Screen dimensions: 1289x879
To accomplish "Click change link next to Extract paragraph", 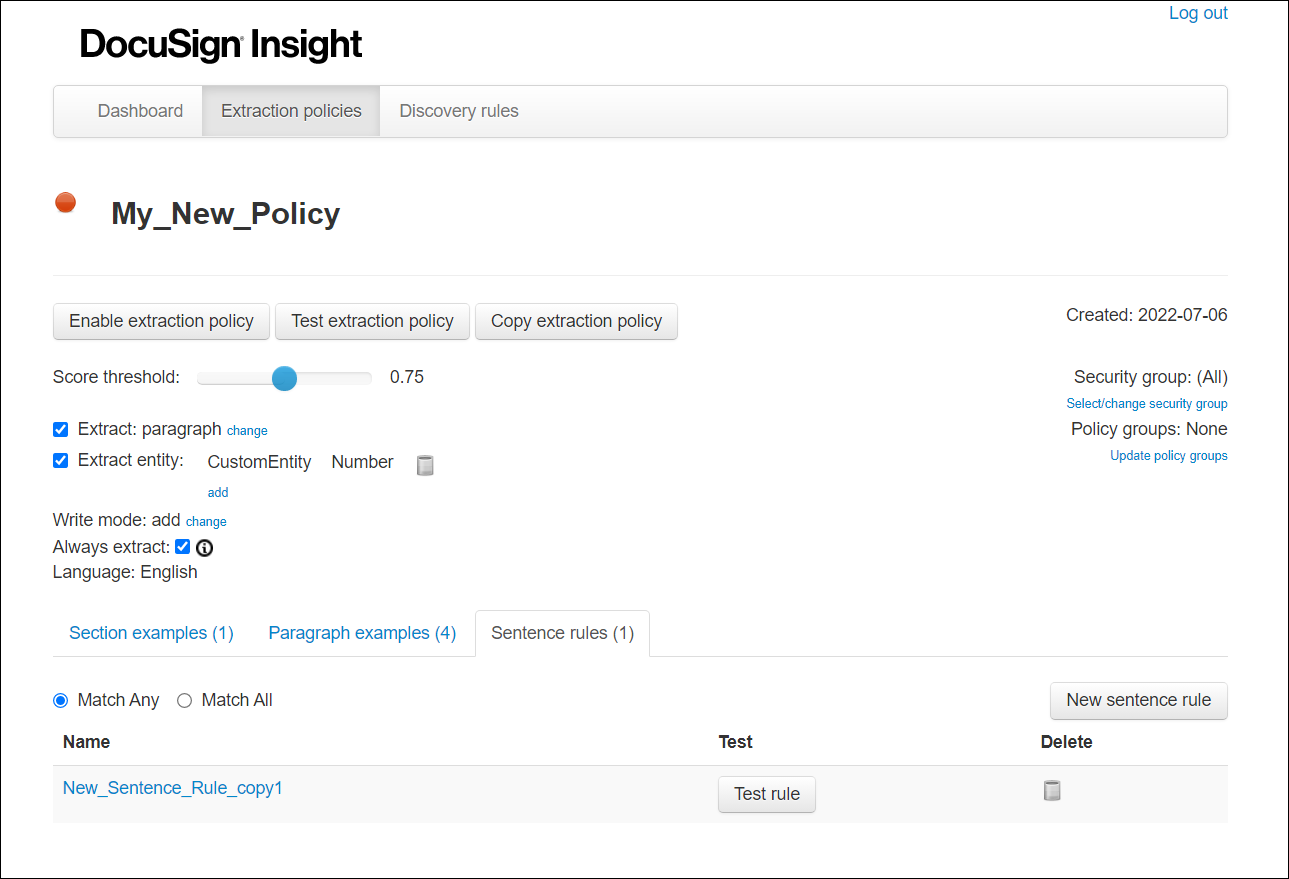I will pos(247,431).
